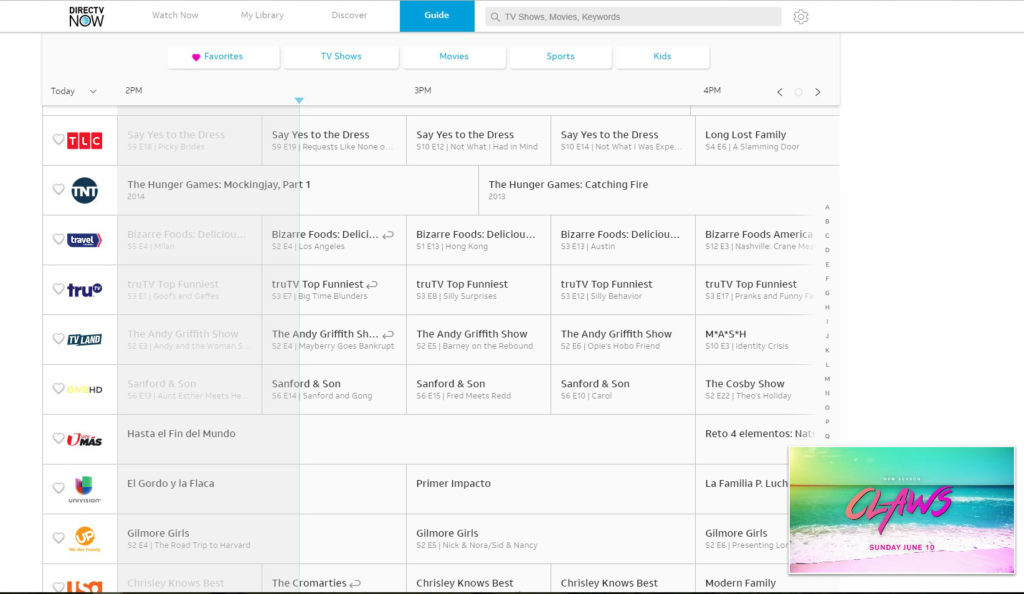
Task: Filter guide by Kids
Action: tap(662, 57)
